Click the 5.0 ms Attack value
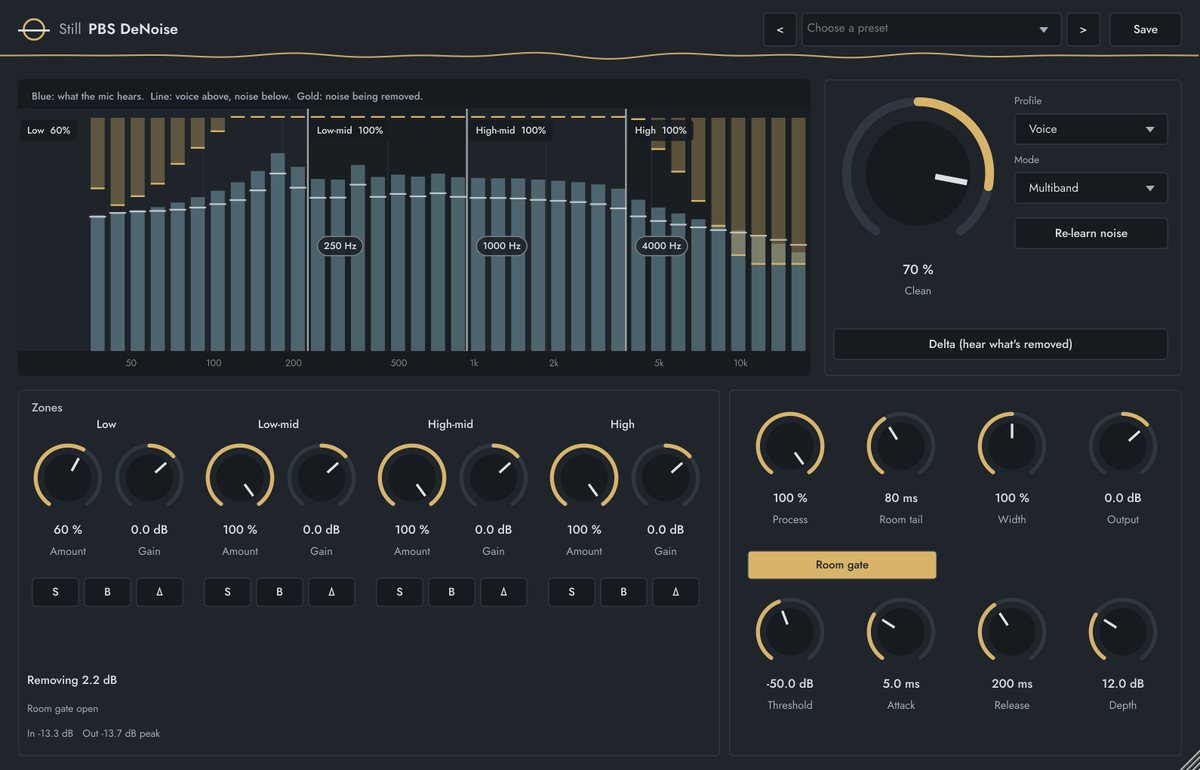The height and width of the screenshot is (770, 1200). tap(901, 684)
